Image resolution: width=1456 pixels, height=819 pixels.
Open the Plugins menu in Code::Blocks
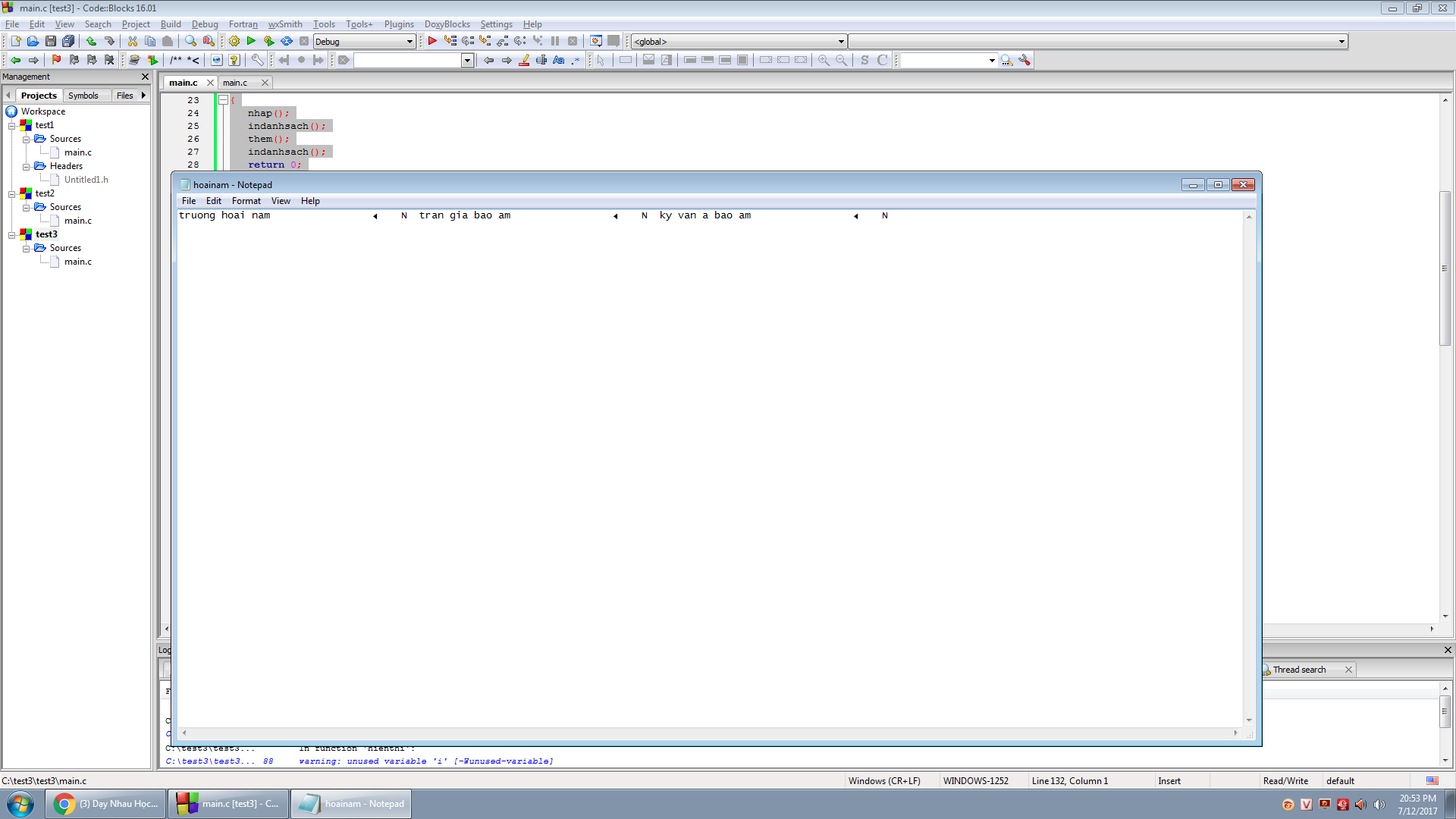coord(399,24)
